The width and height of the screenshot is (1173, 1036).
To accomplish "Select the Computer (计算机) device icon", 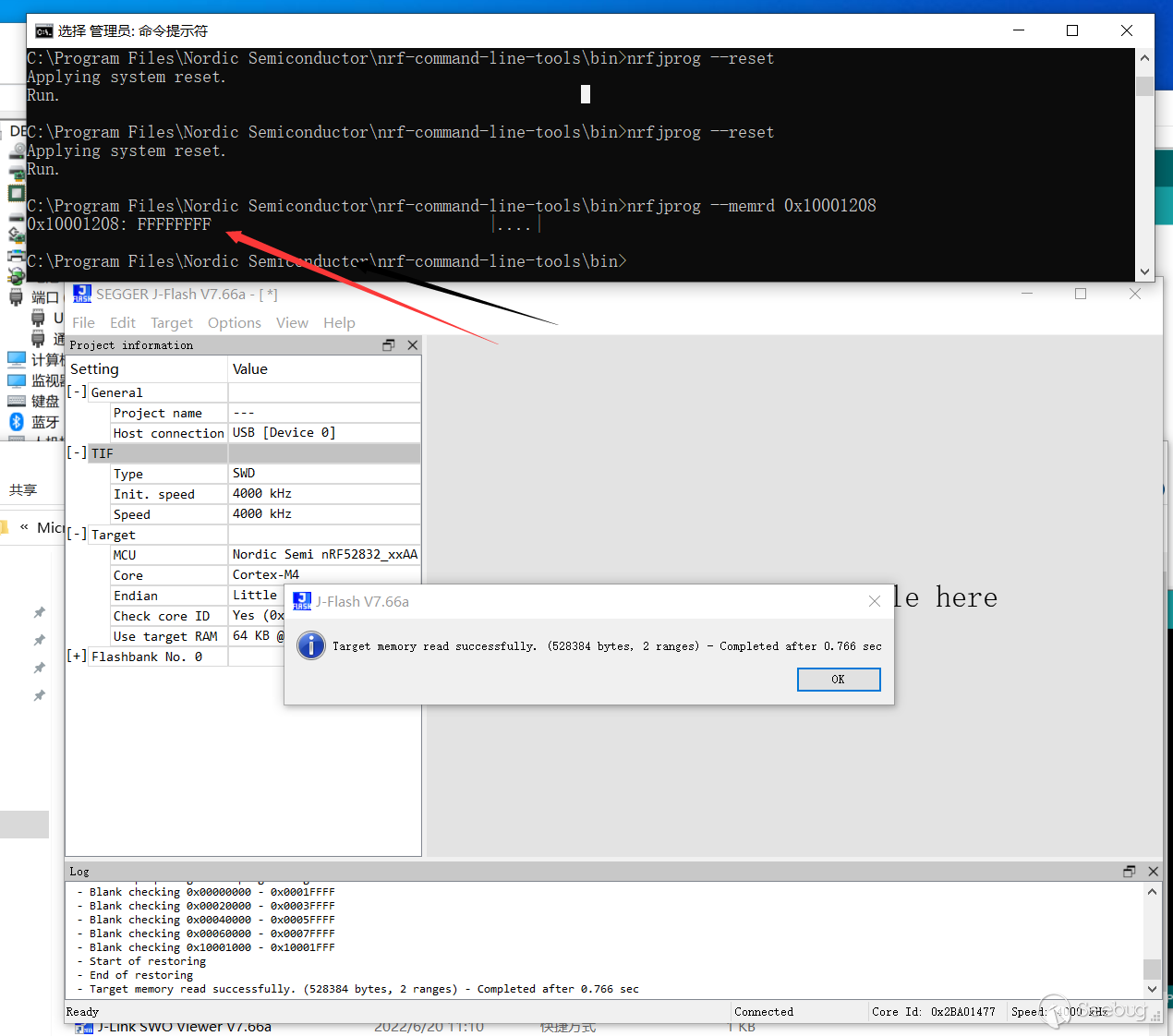I will [x=17, y=359].
